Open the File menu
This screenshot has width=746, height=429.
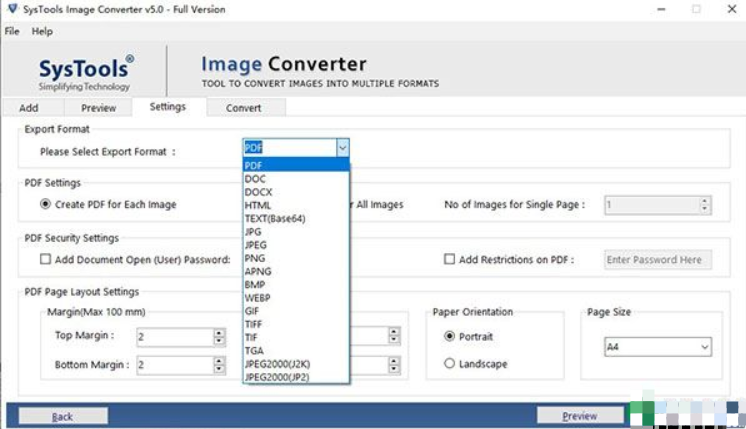coord(12,31)
